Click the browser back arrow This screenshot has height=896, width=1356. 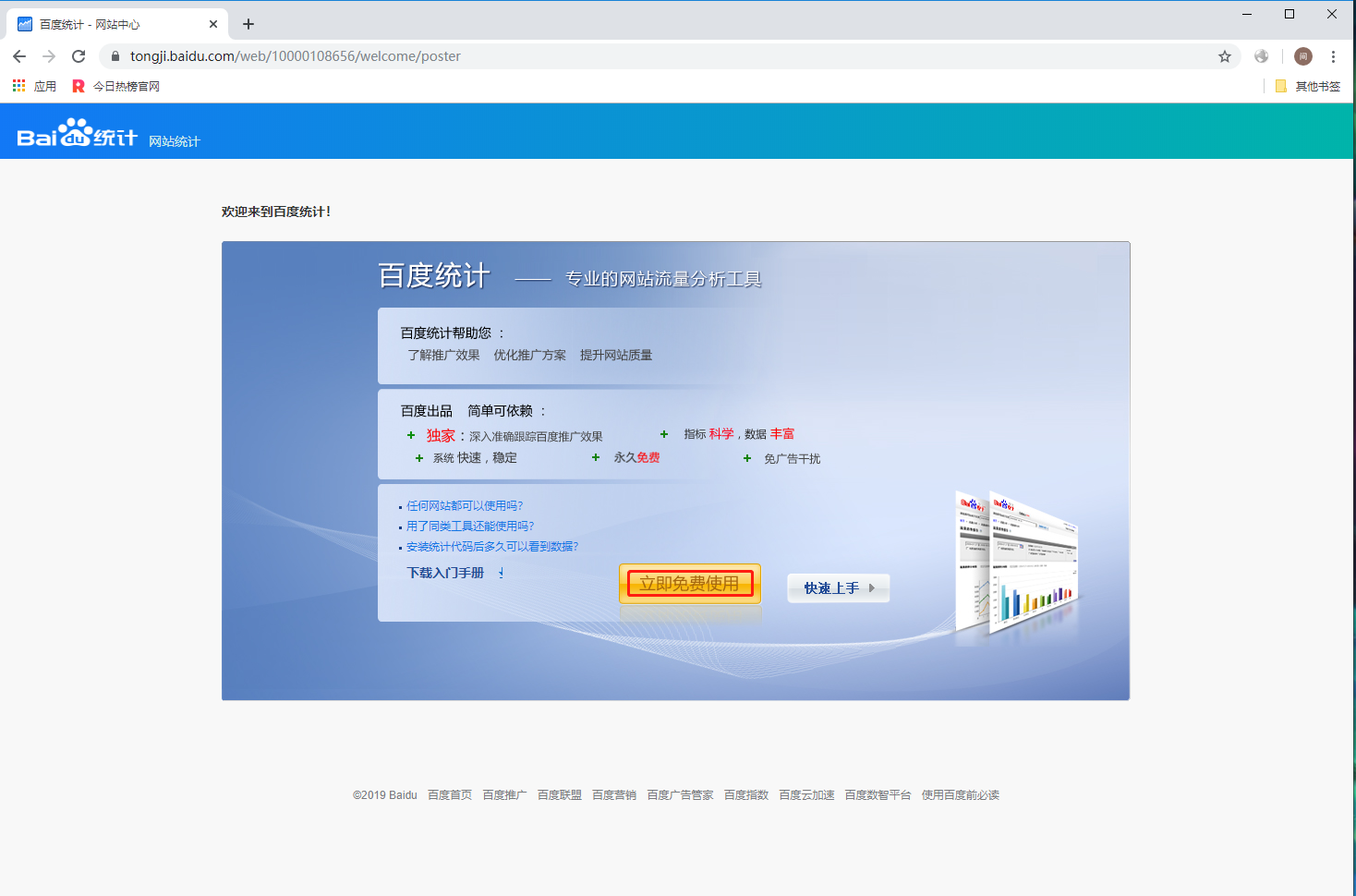[x=19, y=56]
